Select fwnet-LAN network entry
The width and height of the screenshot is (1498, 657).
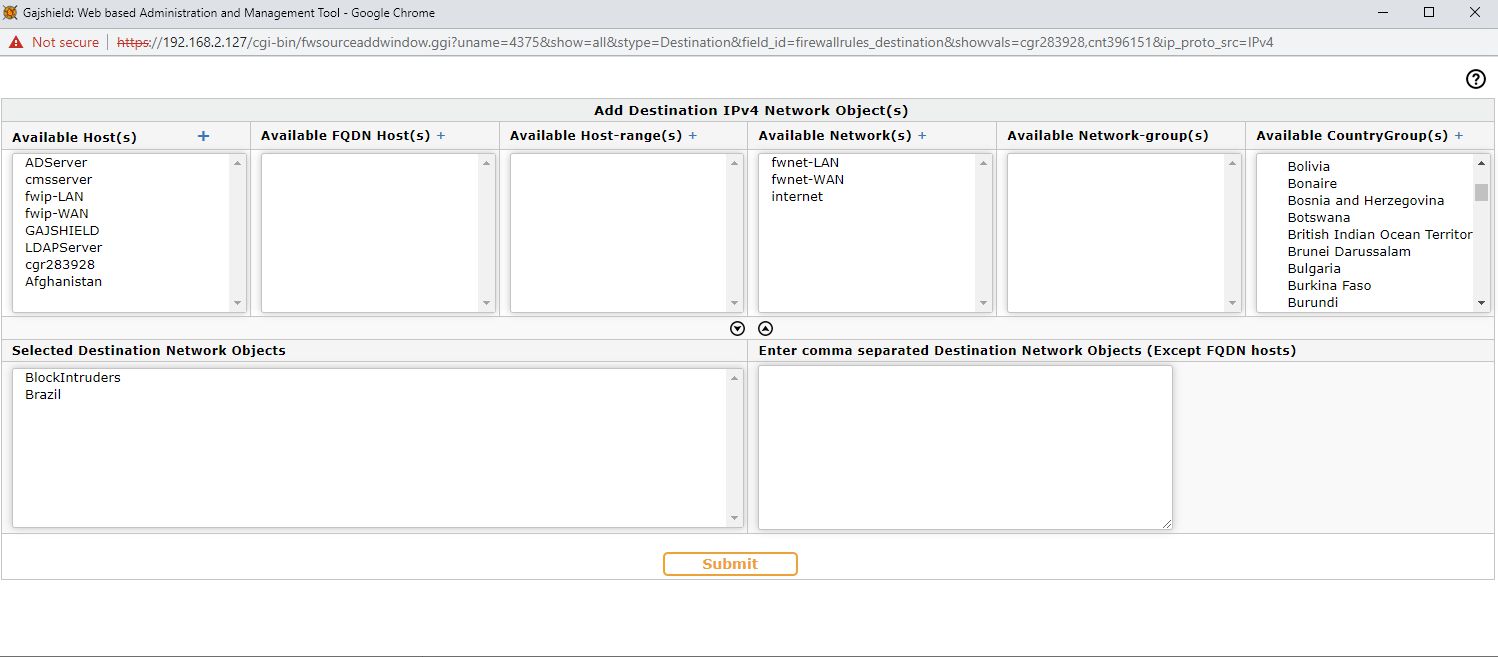pos(805,162)
